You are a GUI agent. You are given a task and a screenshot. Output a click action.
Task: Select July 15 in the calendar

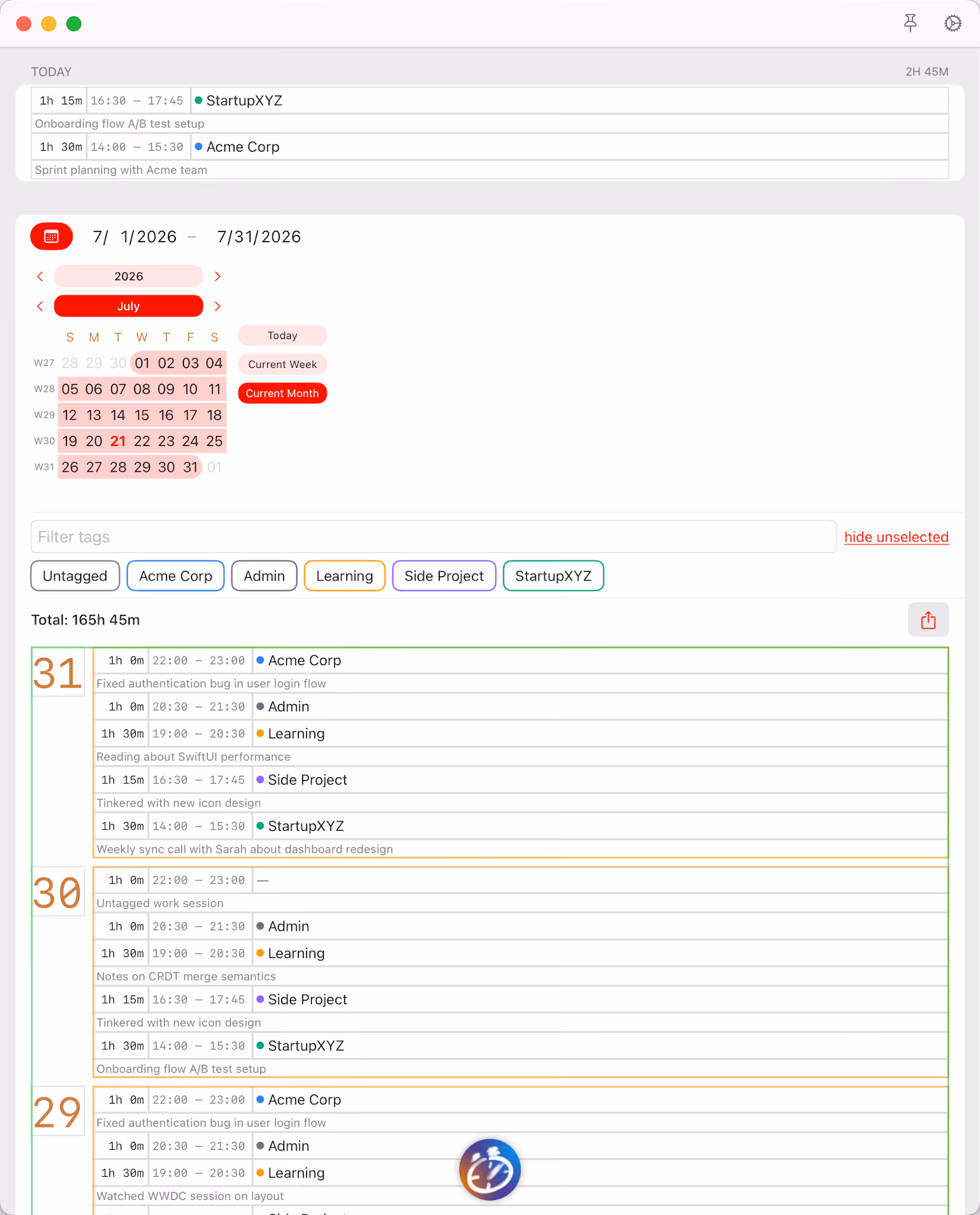click(x=142, y=415)
